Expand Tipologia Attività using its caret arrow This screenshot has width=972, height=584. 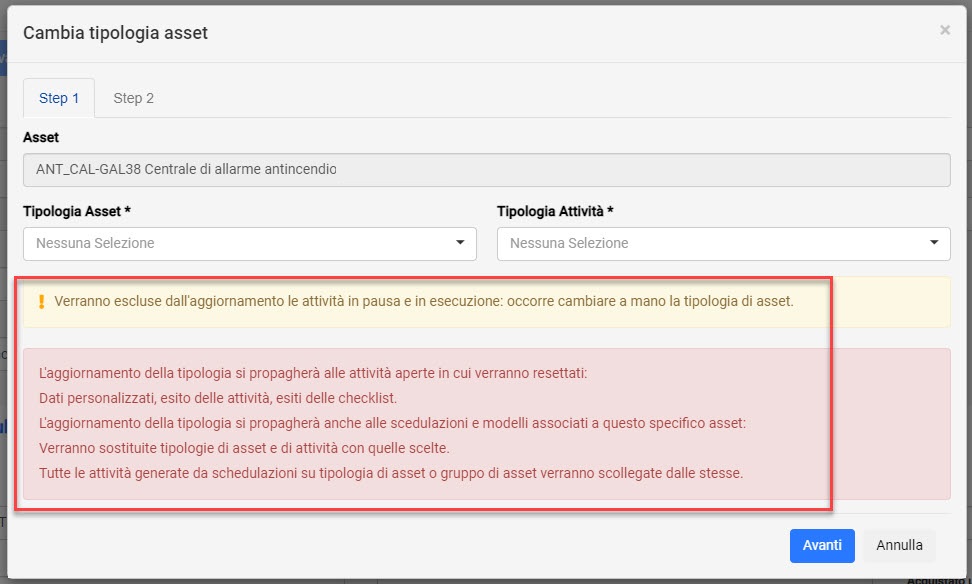click(934, 242)
